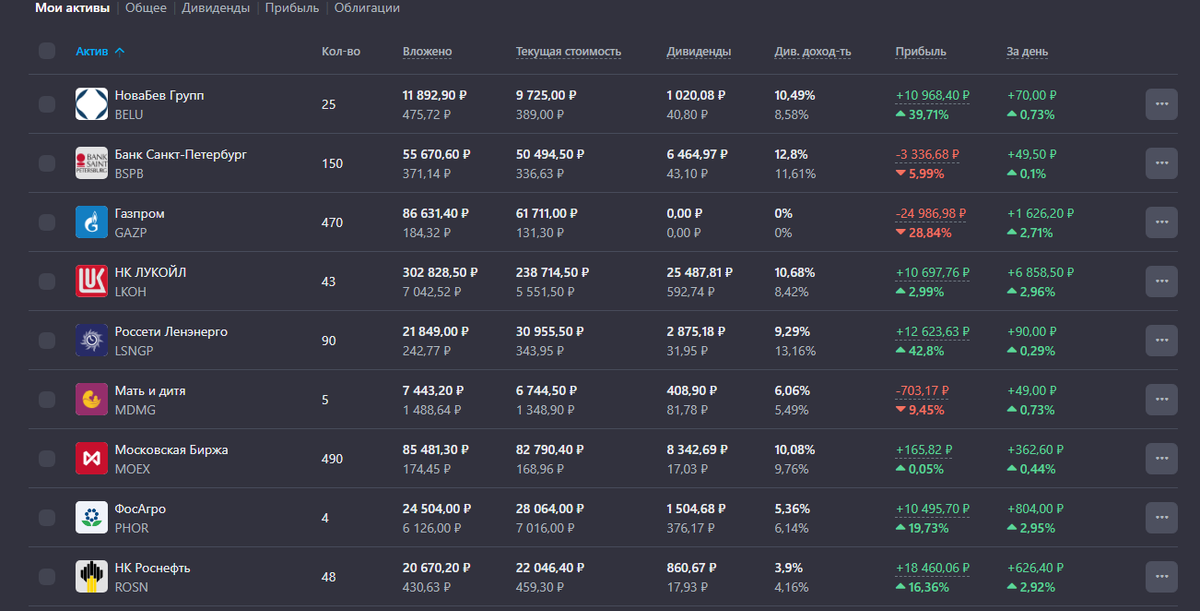
Task: Click dividend yield 9,29% value
Action: tap(792, 331)
